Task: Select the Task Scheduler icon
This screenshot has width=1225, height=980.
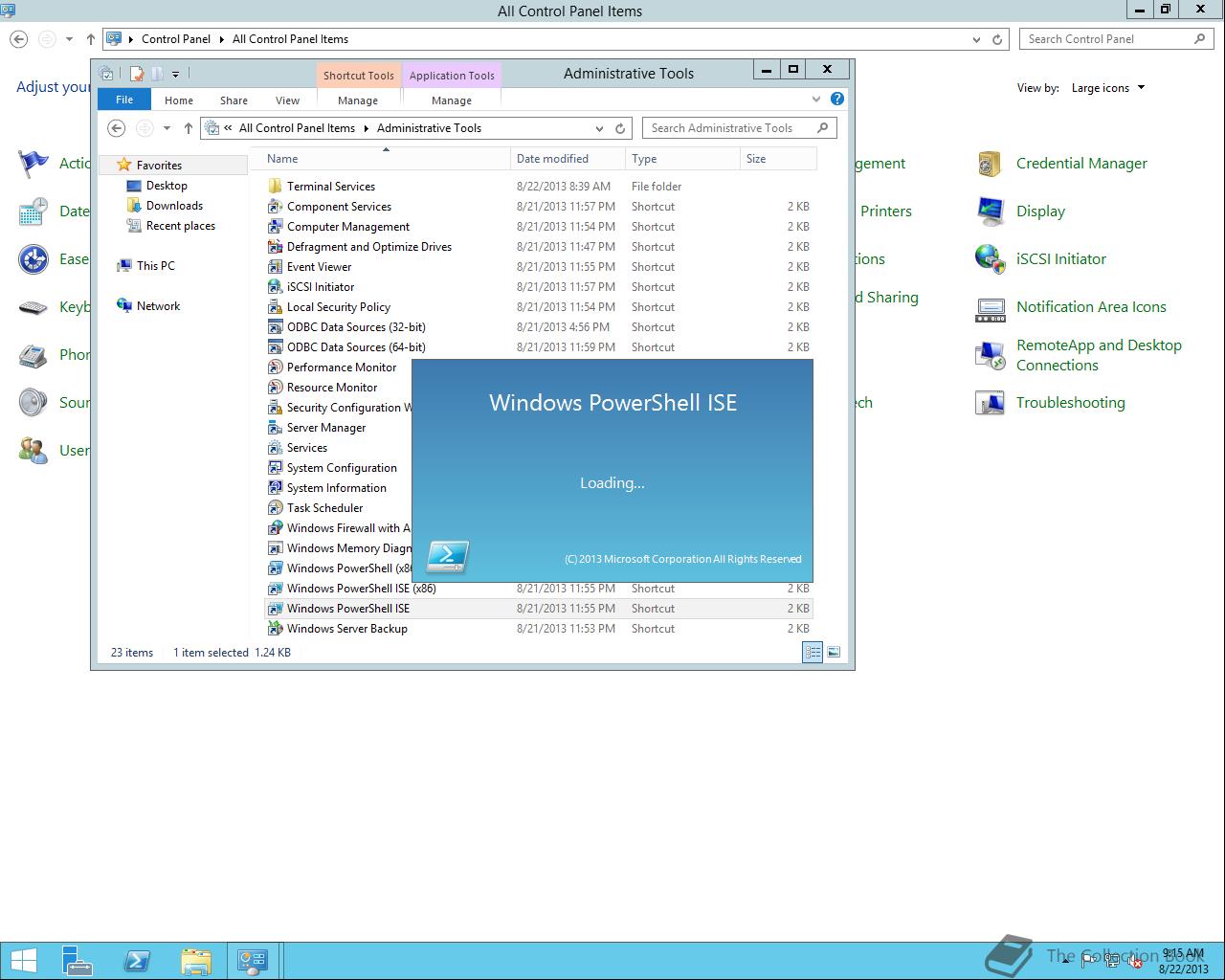Action: point(275,508)
